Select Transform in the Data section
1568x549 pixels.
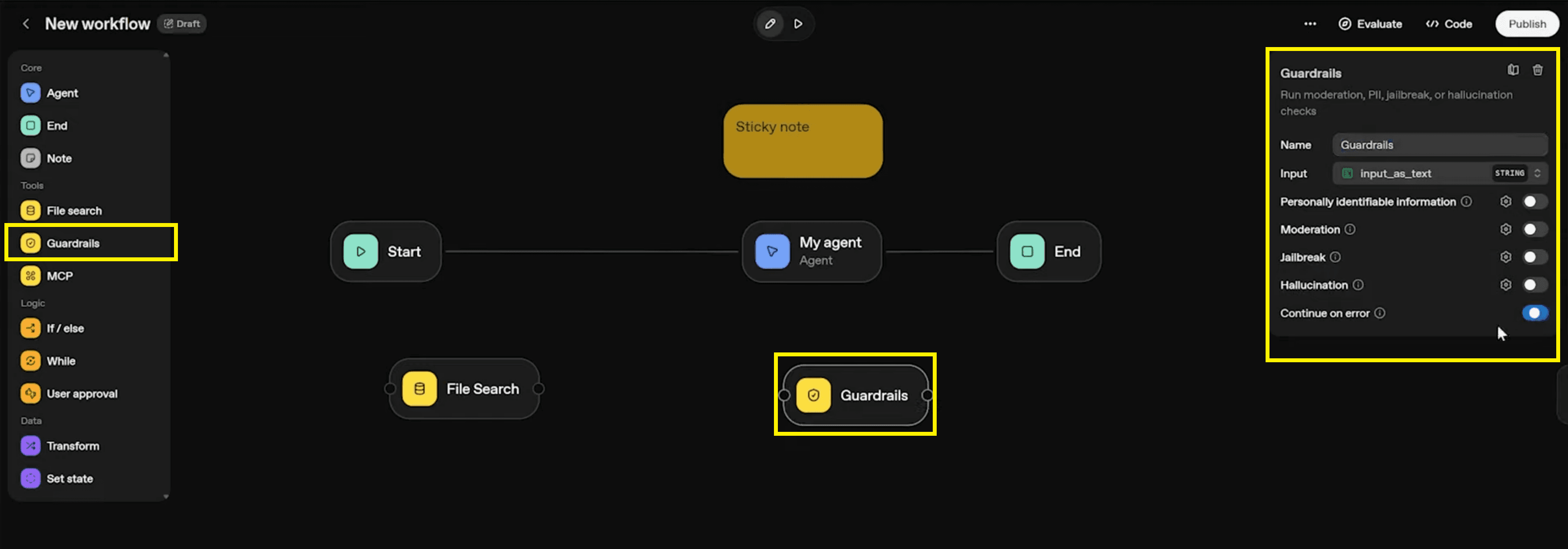(x=73, y=446)
